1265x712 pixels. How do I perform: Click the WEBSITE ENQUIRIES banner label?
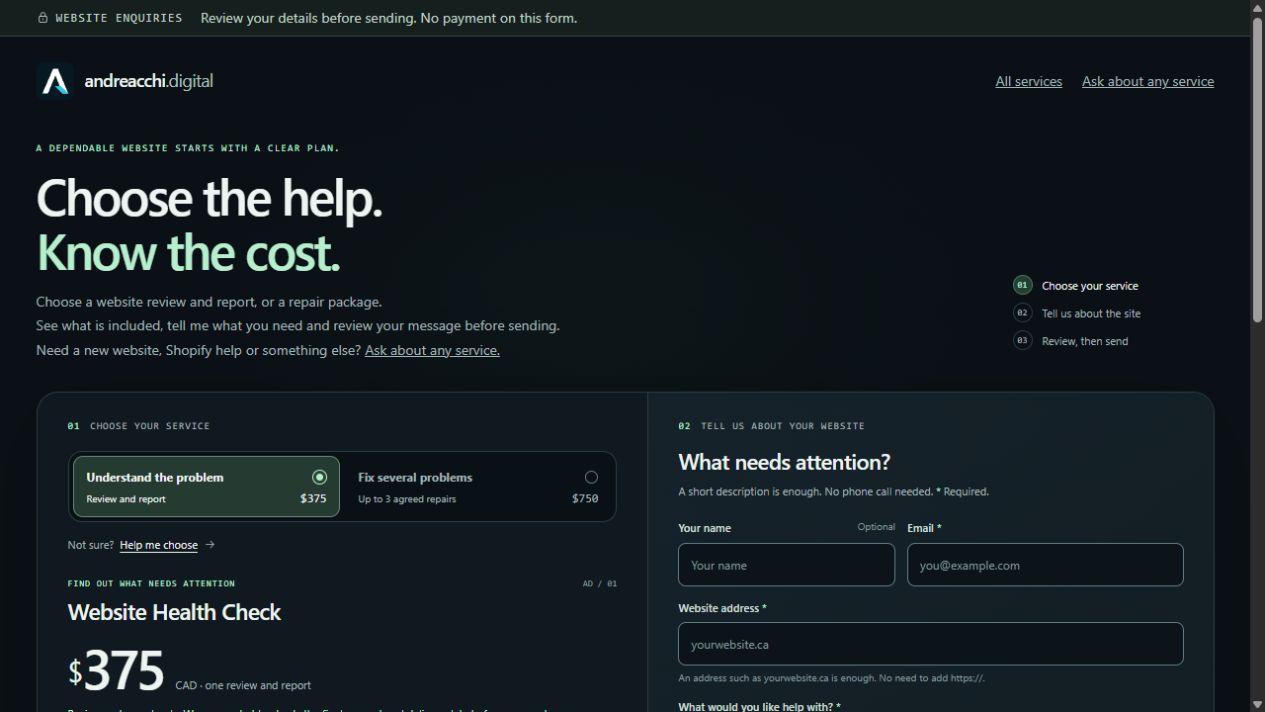click(x=119, y=18)
